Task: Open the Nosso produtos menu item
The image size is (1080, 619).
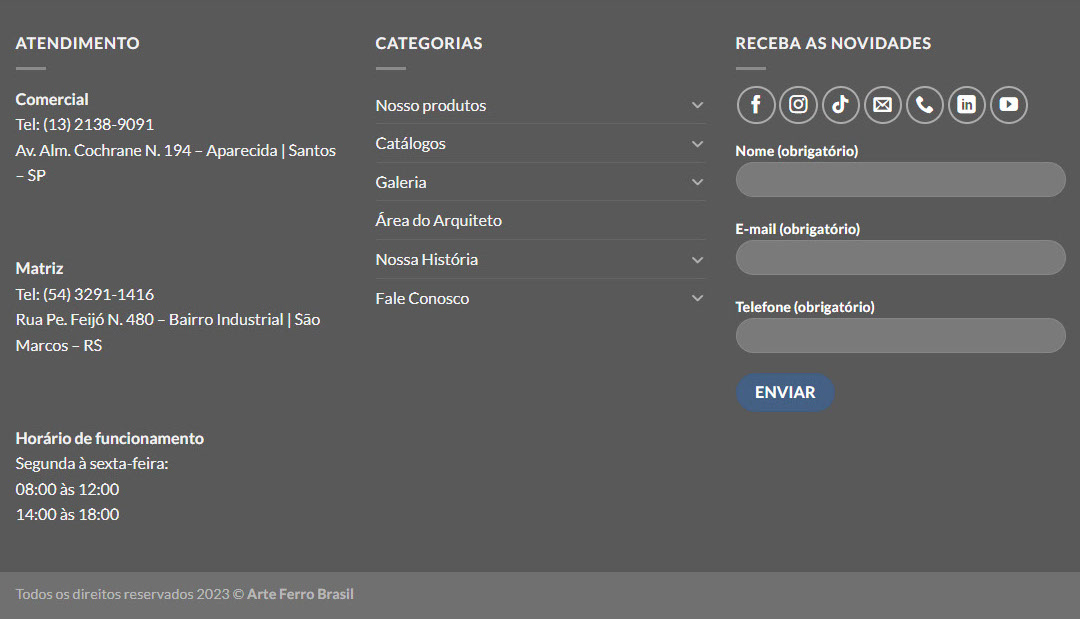Action: (x=431, y=105)
